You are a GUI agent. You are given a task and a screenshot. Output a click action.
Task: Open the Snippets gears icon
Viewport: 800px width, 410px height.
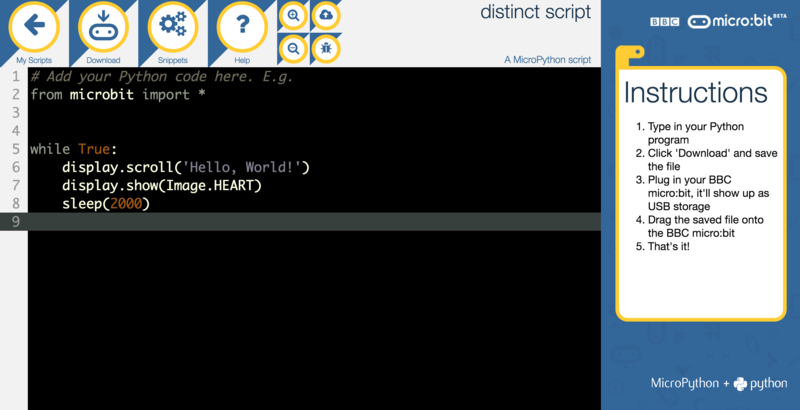pos(172,27)
